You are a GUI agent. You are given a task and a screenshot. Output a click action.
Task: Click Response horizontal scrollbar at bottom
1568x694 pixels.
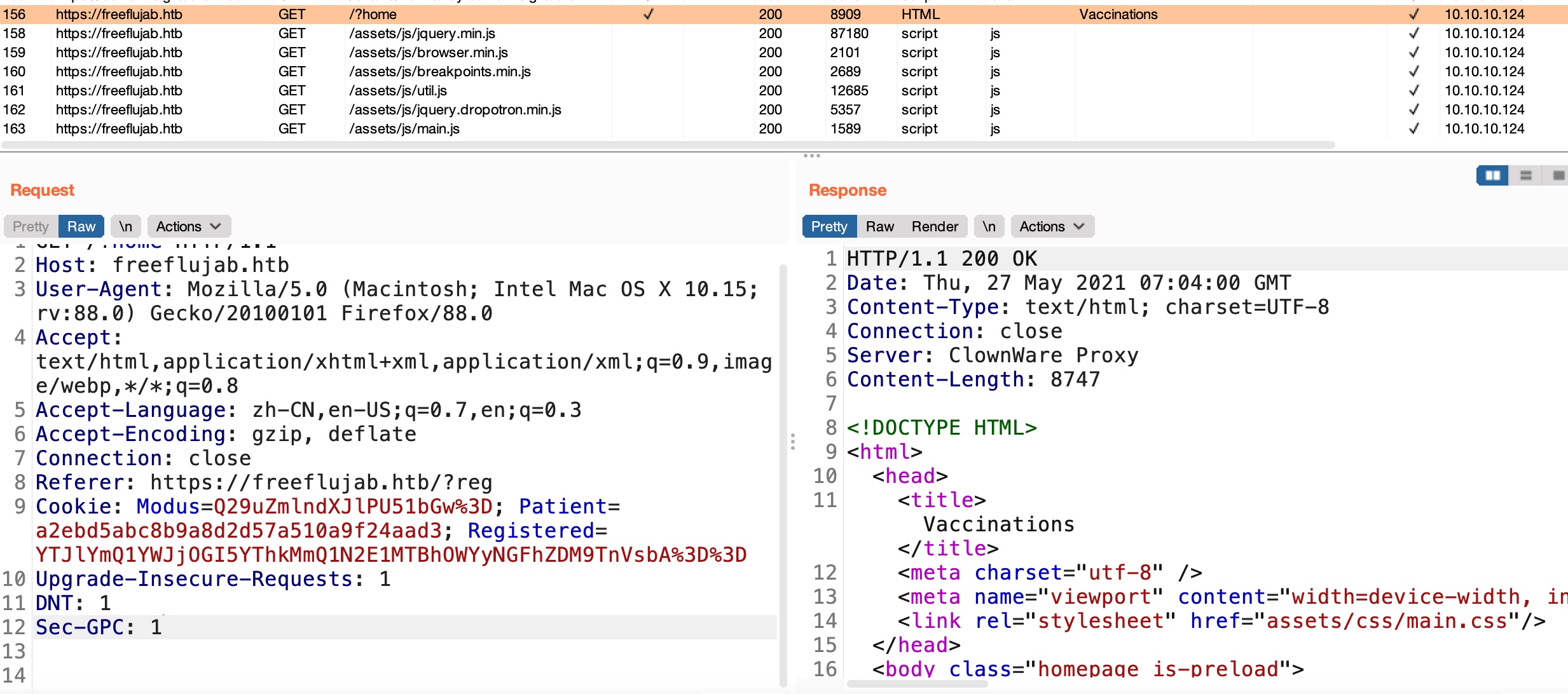916,684
